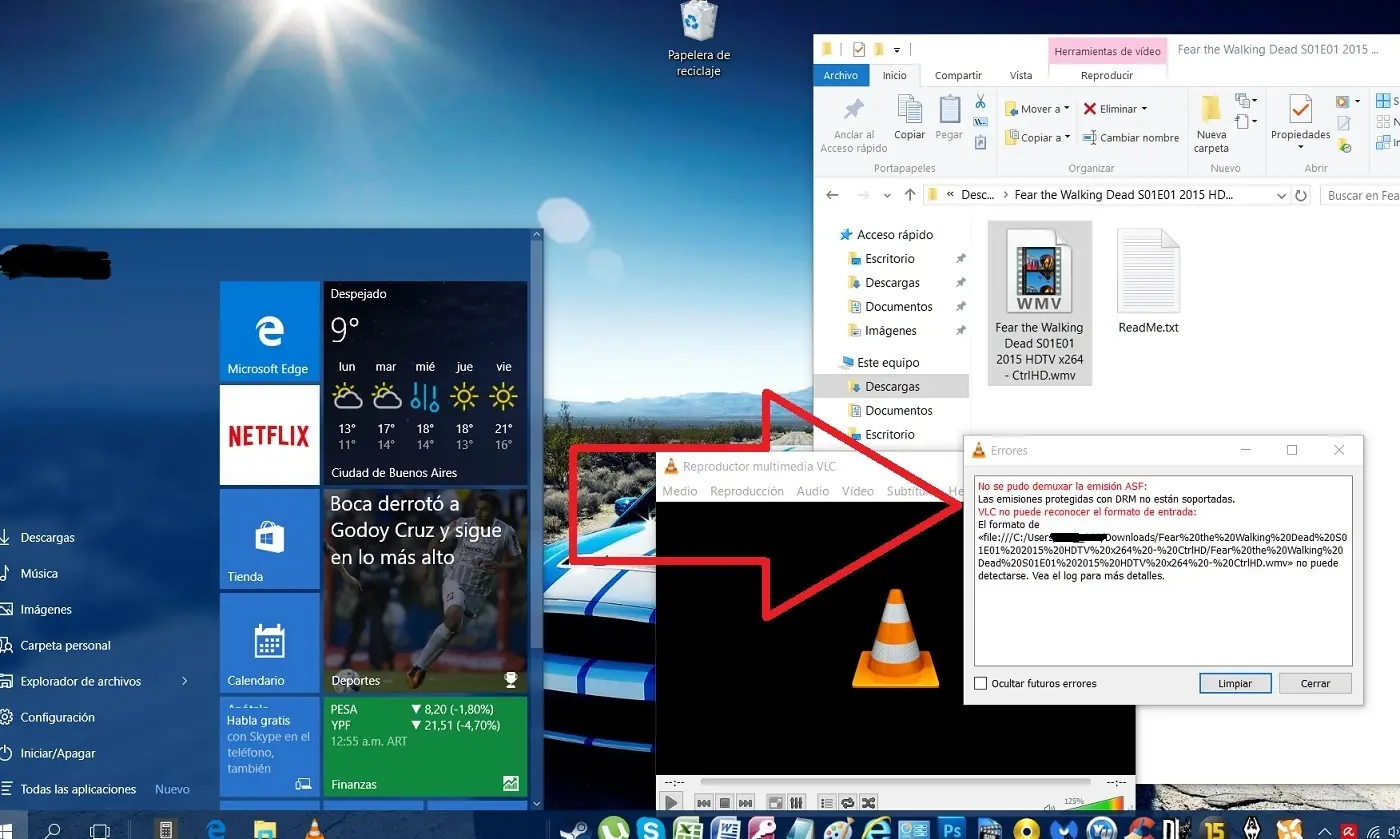Enable the Ocultar futuros errores checkbox
Image resolution: width=1400 pixels, height=839 pixels.
[x=979, y=683]
